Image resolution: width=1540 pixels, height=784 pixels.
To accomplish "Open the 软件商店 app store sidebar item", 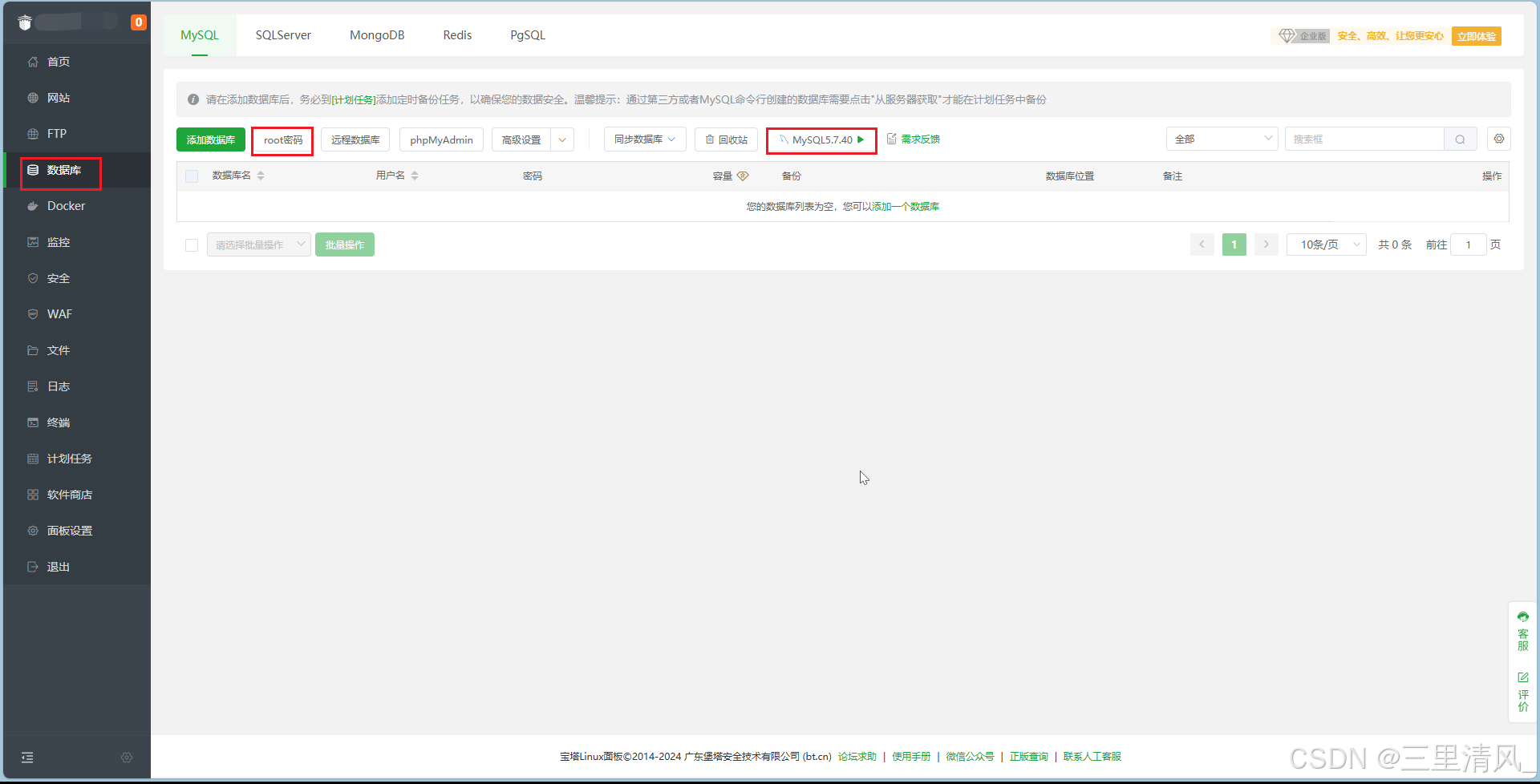I will (76, 495).
